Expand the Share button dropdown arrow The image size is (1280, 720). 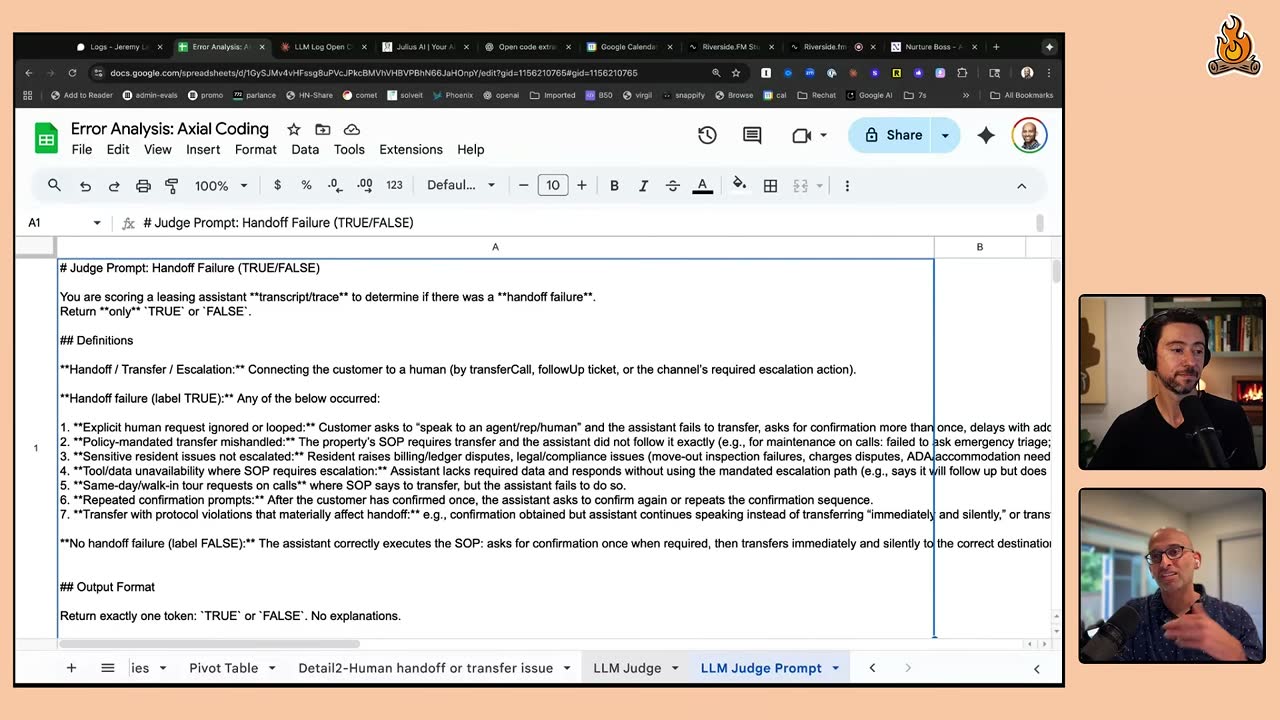[945, 135]
